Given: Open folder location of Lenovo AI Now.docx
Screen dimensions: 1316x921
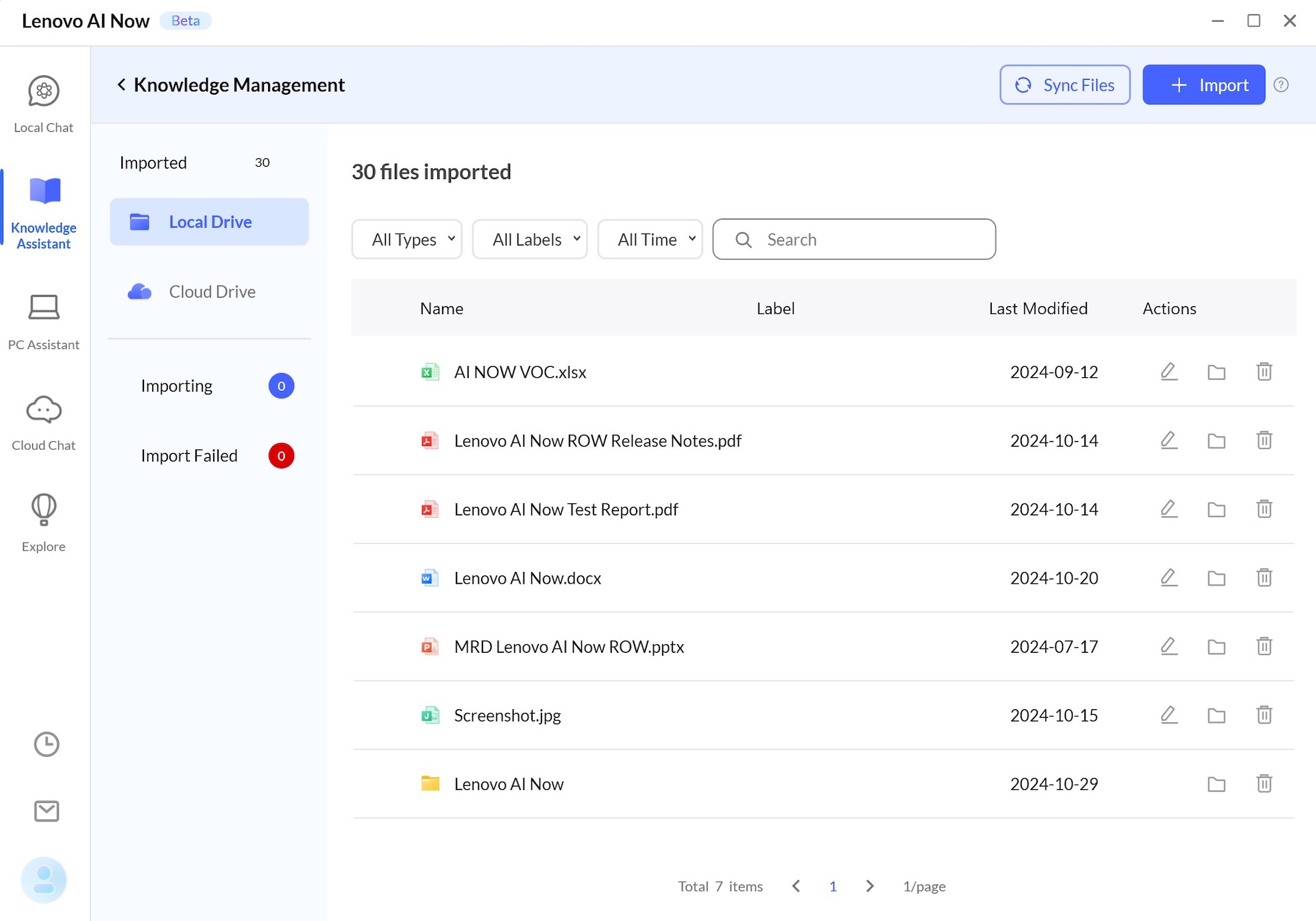Looking at the screenshot, I should point(1217,577).
